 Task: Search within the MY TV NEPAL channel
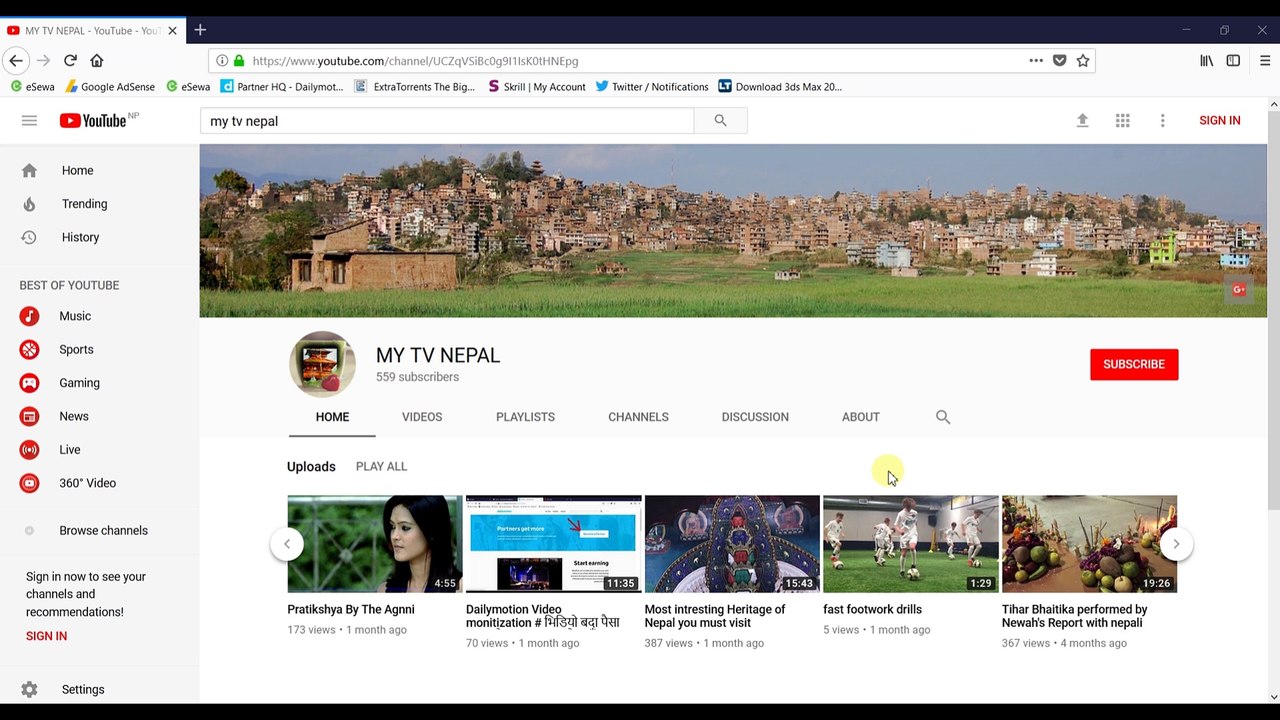pos(943,417)
